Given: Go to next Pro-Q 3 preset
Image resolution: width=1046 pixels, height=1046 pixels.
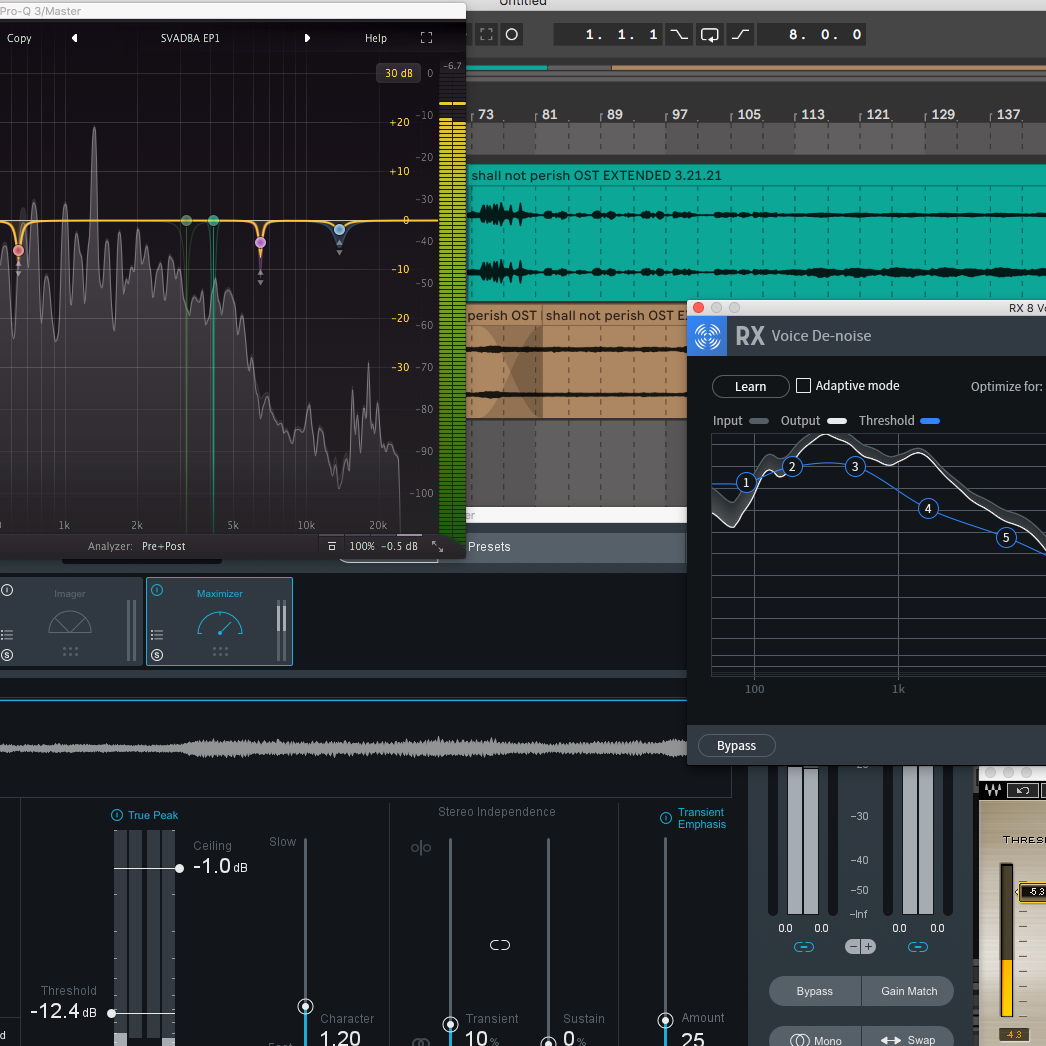Looking at the screenshot, I should point(307,38).
